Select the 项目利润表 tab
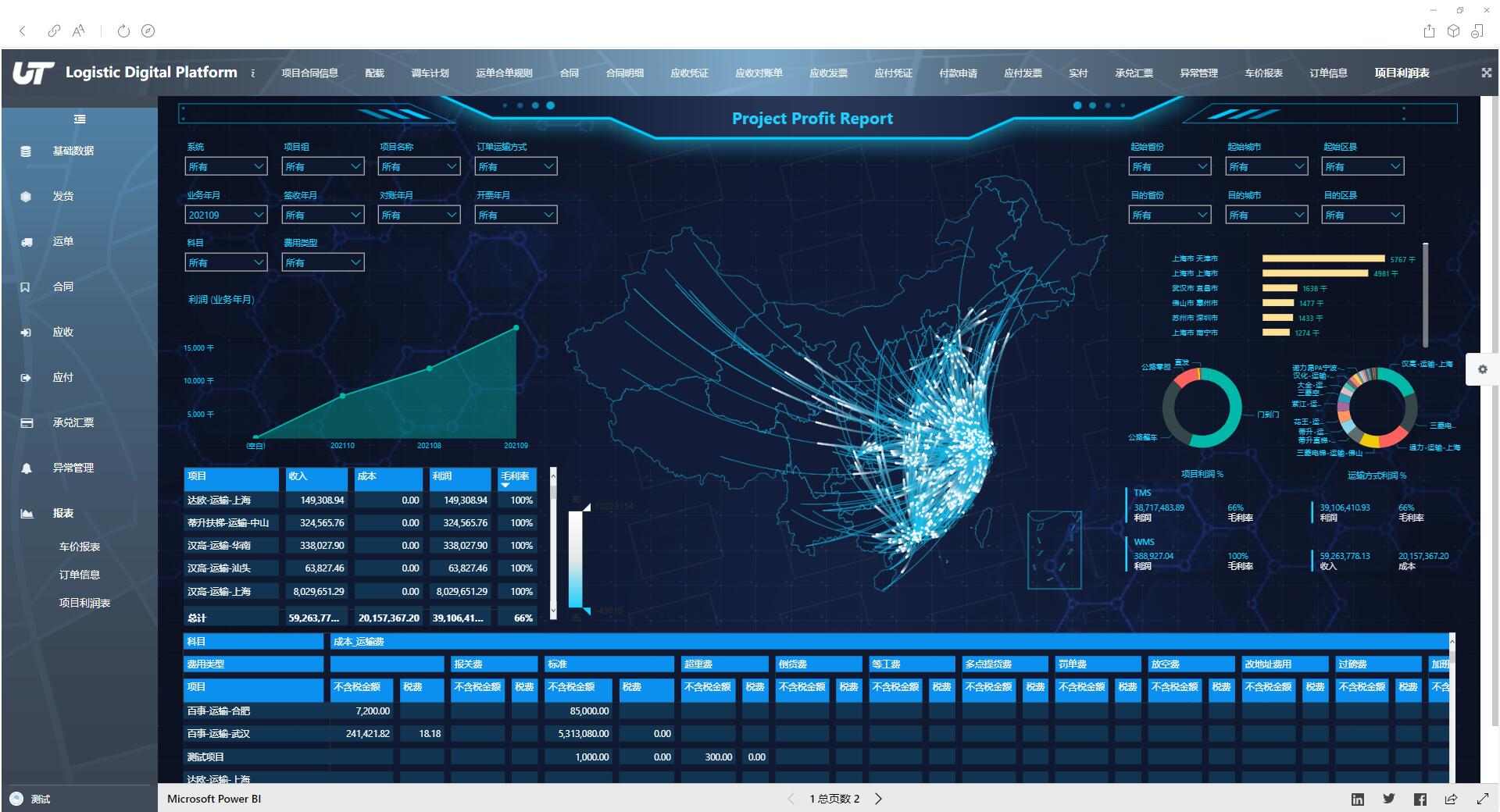 (x=1402, y=73)
